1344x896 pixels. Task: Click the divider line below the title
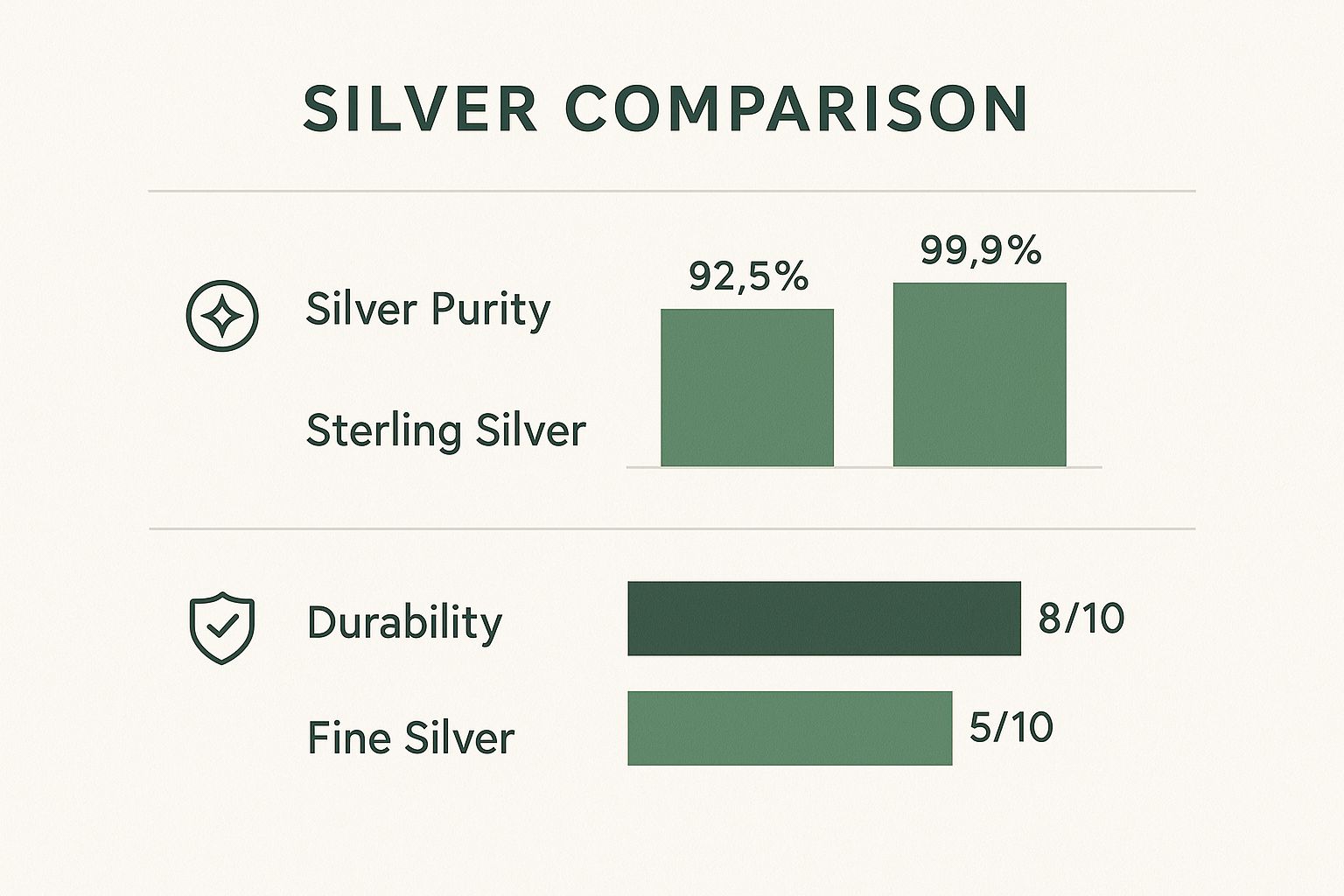tap(672, 191)
